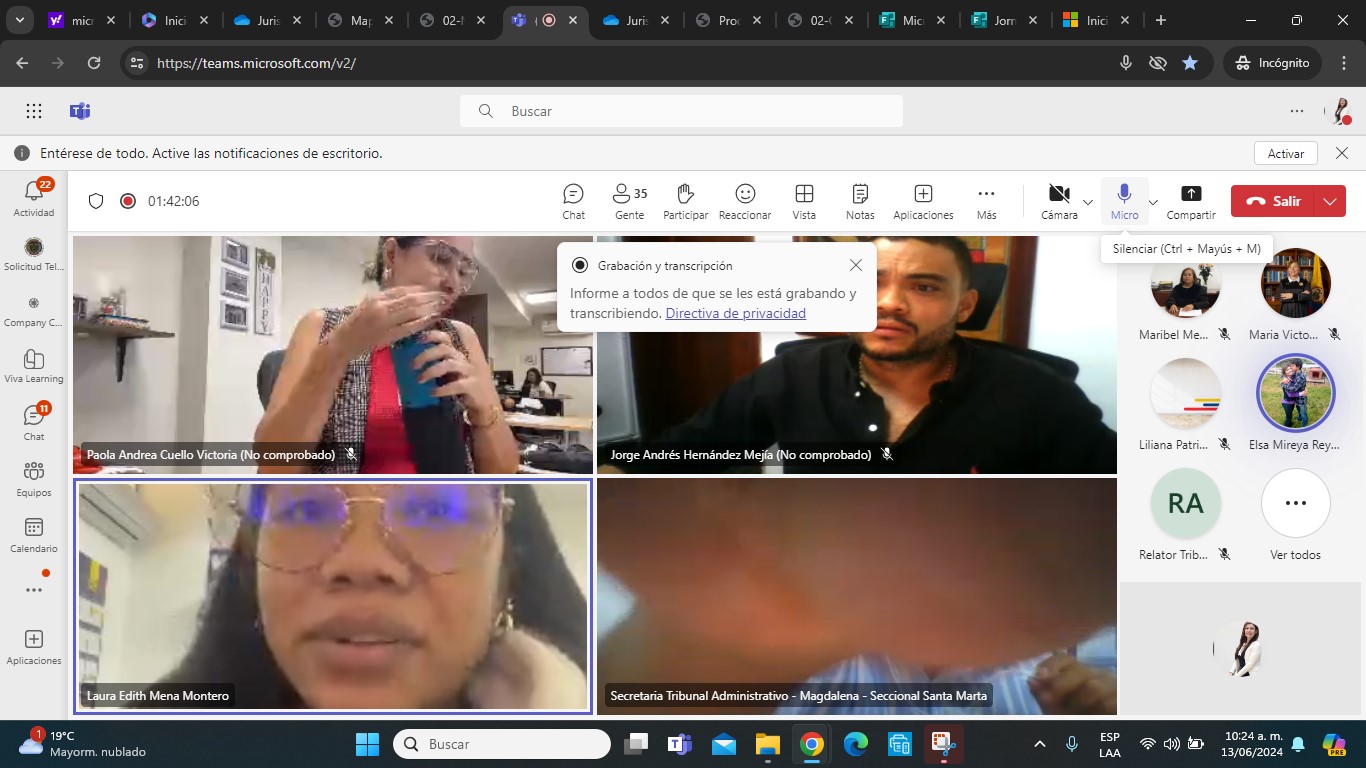The height and width of the screenshot is (768, 1366).
Task: Expand the Salir leave options arrow
Action: pos(1330,201)
